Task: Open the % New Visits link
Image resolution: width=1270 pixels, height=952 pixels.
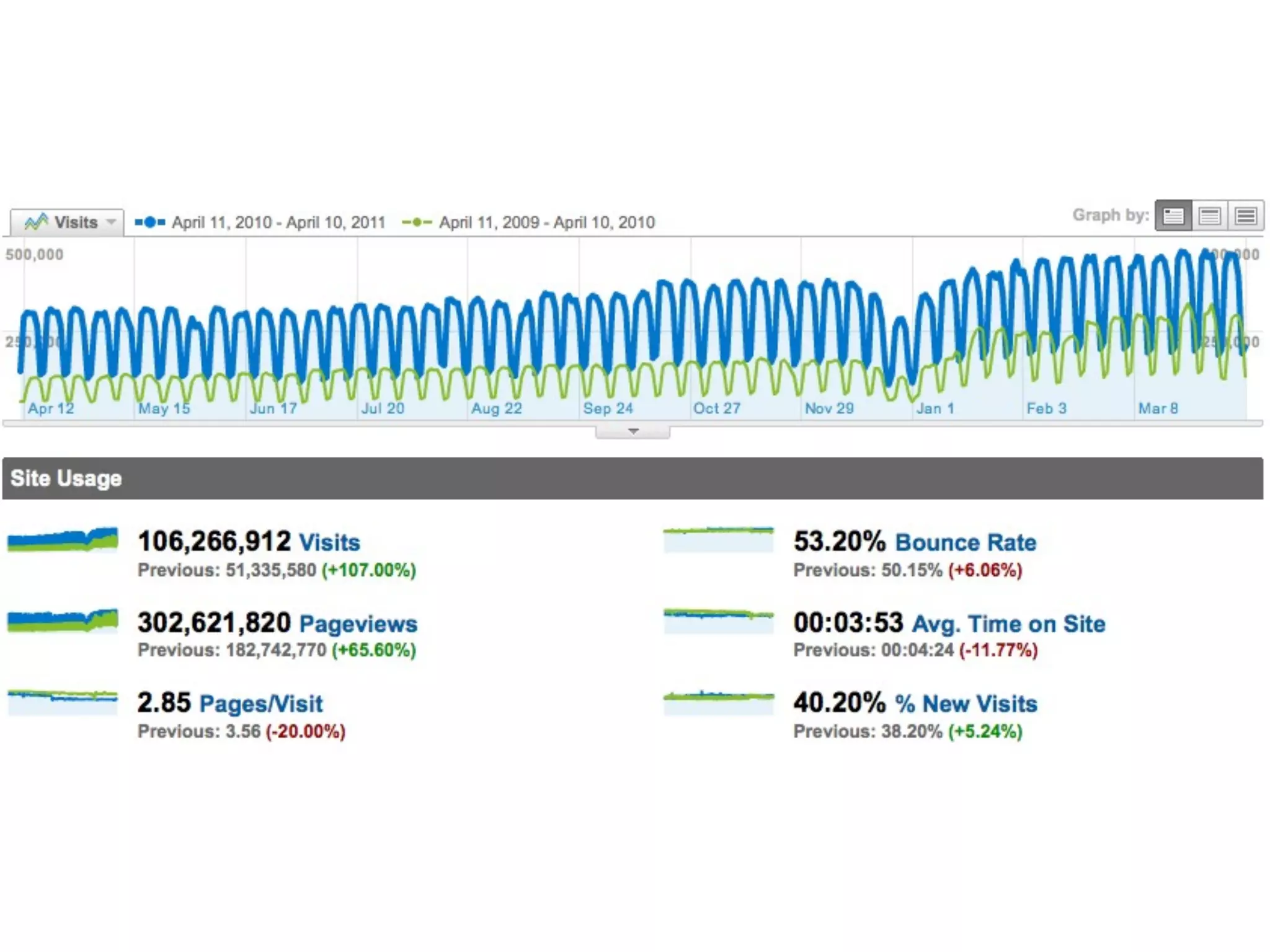Action: click(x=966, y=704)
